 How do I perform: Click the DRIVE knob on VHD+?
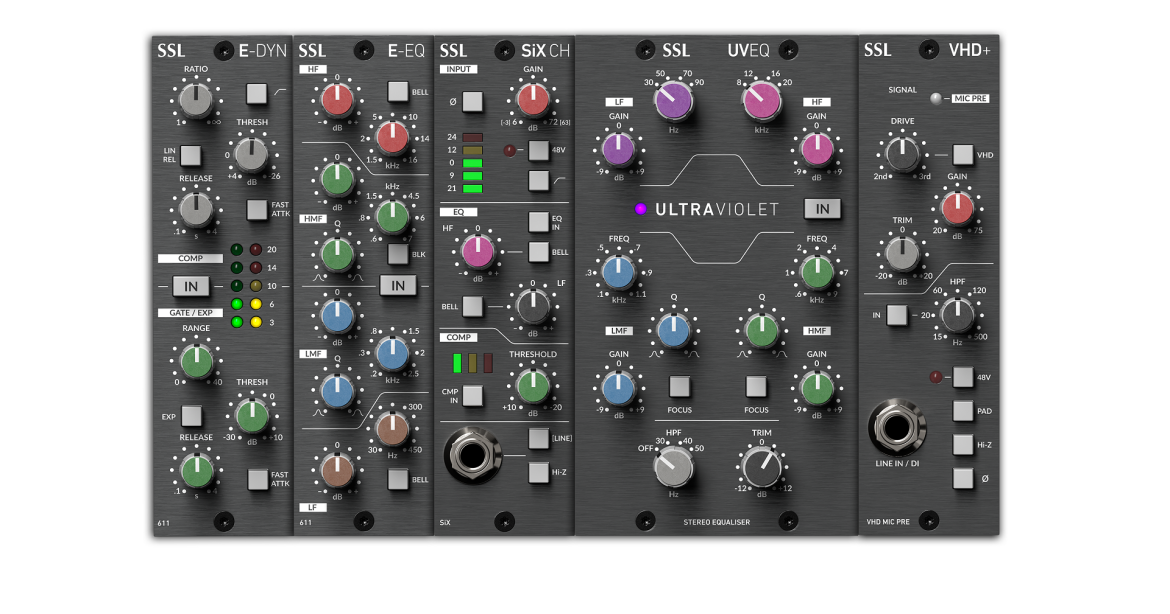902,154
